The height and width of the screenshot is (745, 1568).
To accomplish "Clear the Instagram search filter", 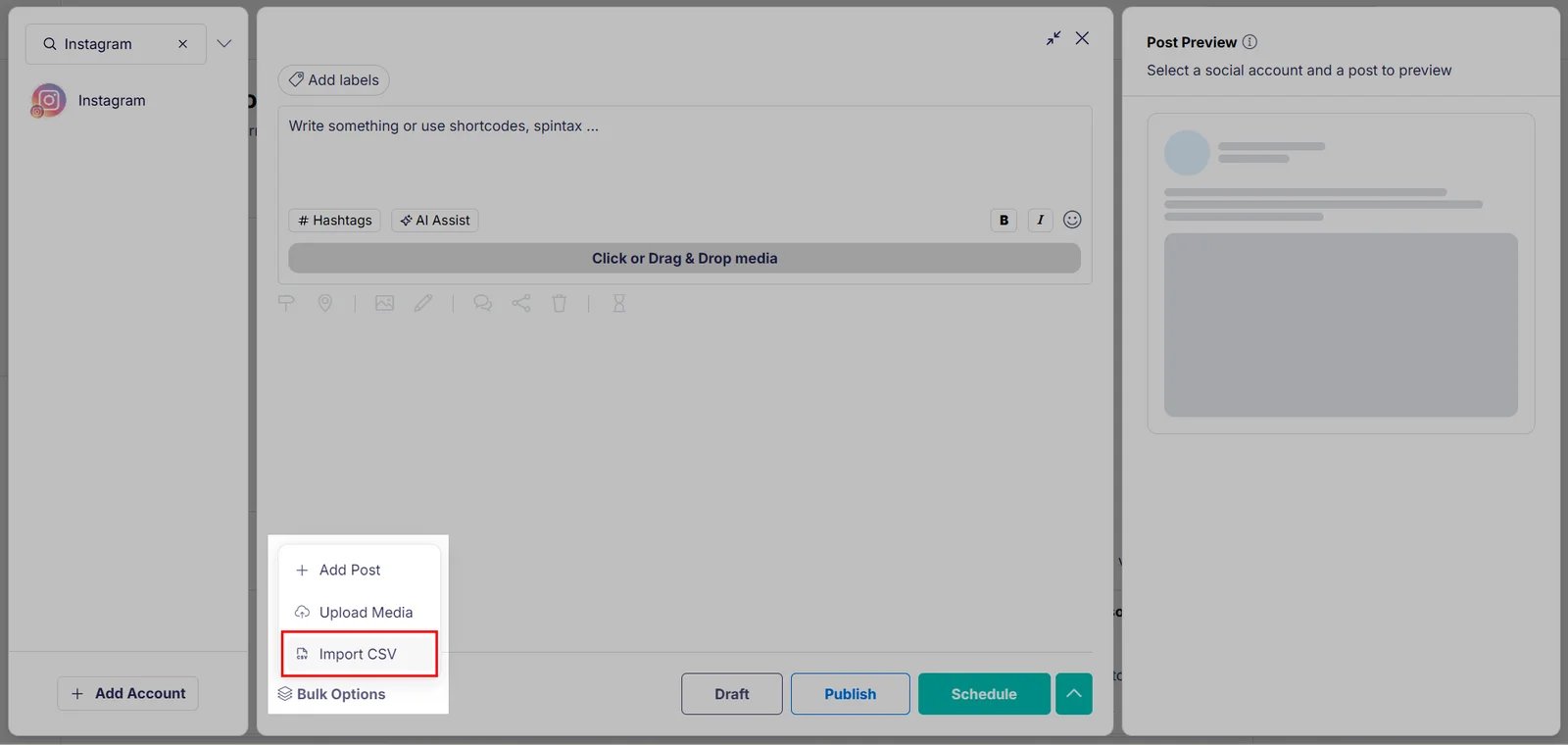I will (x=182, y=44).
